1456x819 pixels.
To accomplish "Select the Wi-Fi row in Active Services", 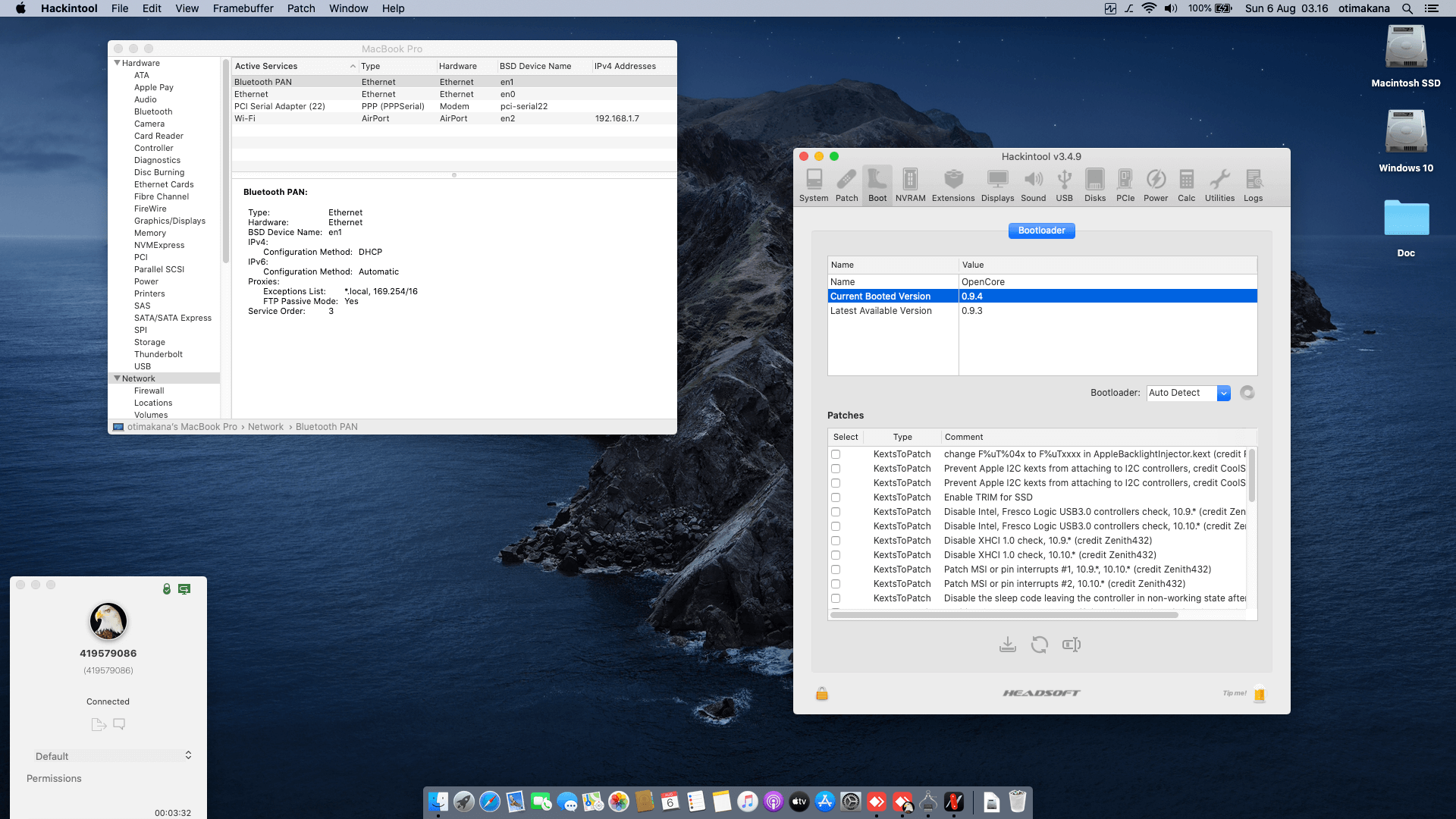I will coord(453,118).
